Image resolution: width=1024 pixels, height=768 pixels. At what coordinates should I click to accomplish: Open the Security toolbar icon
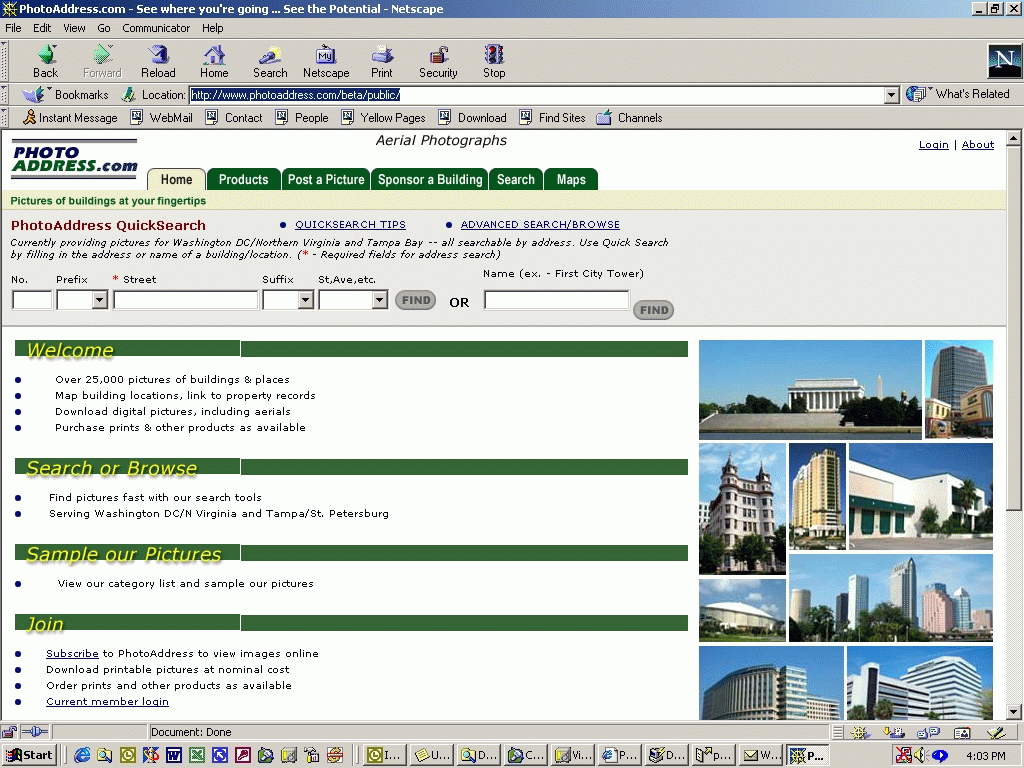[x=438, y=61]
